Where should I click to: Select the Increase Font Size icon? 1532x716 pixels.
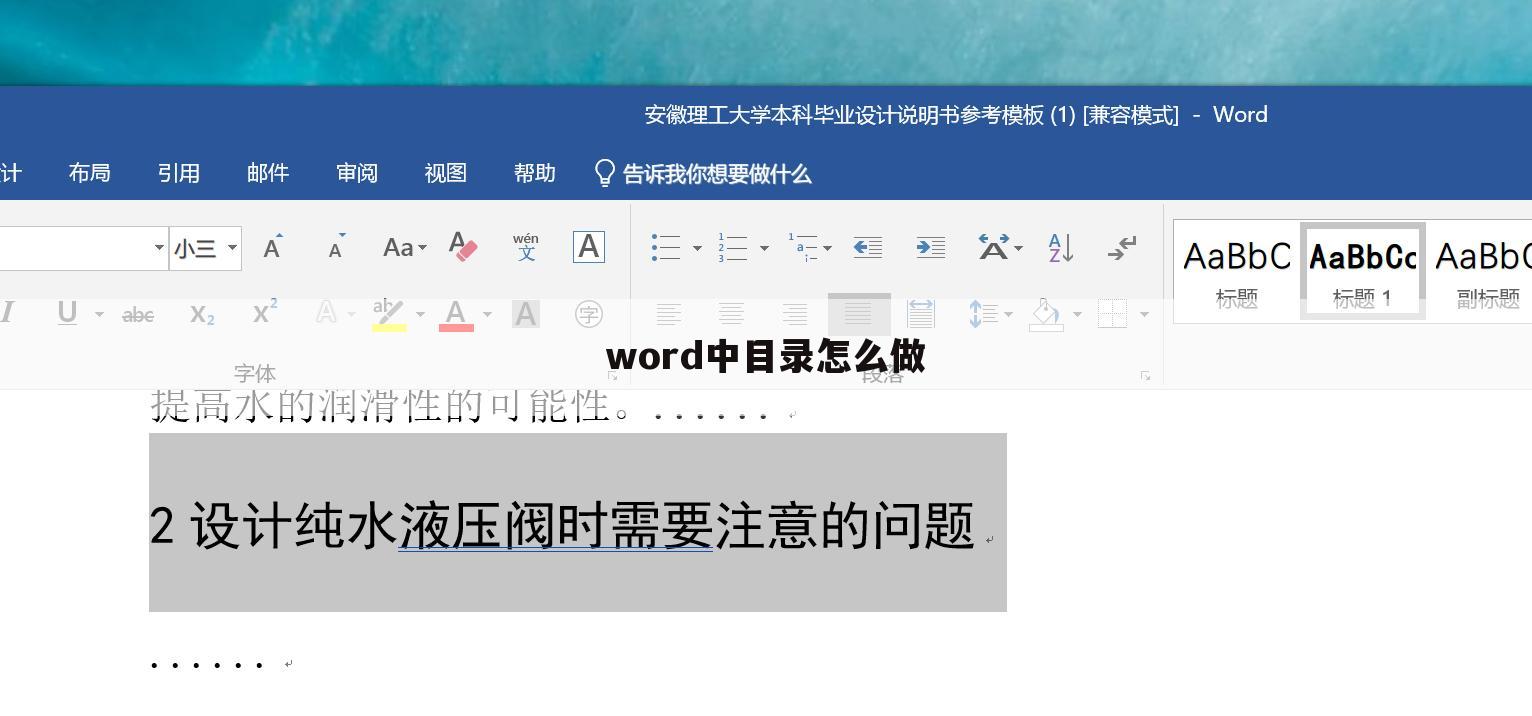271,247
